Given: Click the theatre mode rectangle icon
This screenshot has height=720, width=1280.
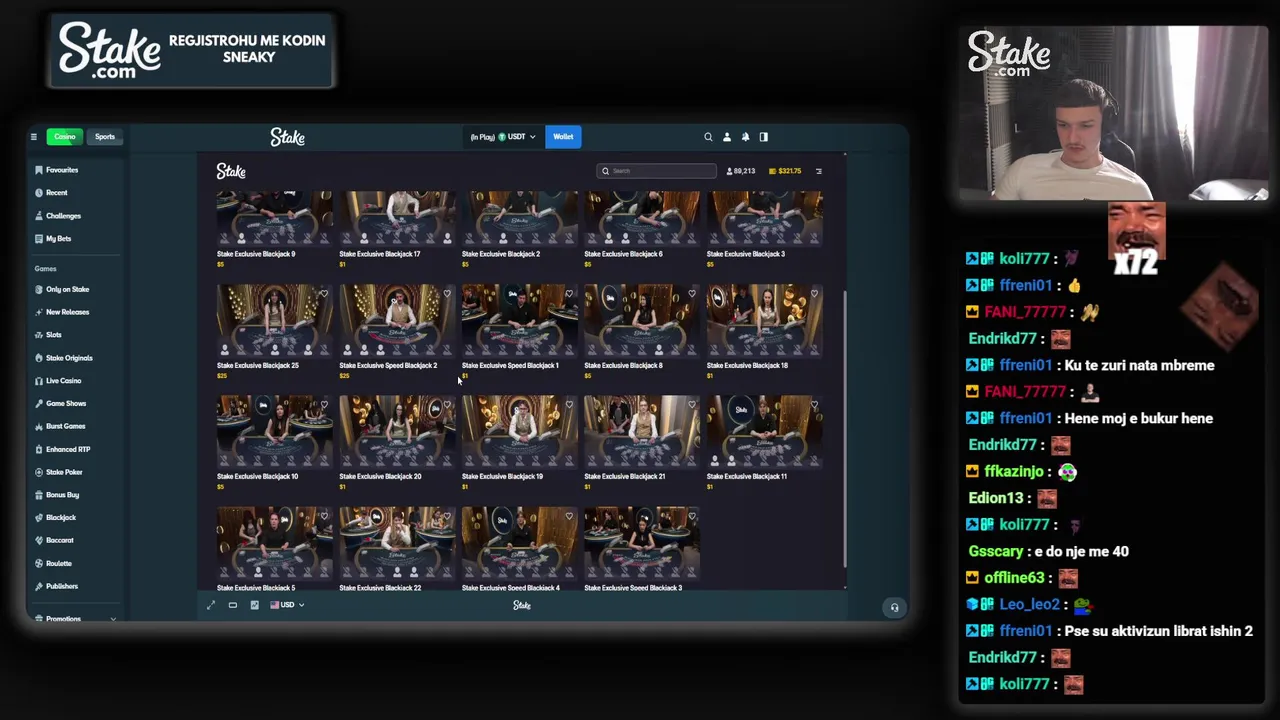Looking at the screenshot, I should tap(233, 605).
